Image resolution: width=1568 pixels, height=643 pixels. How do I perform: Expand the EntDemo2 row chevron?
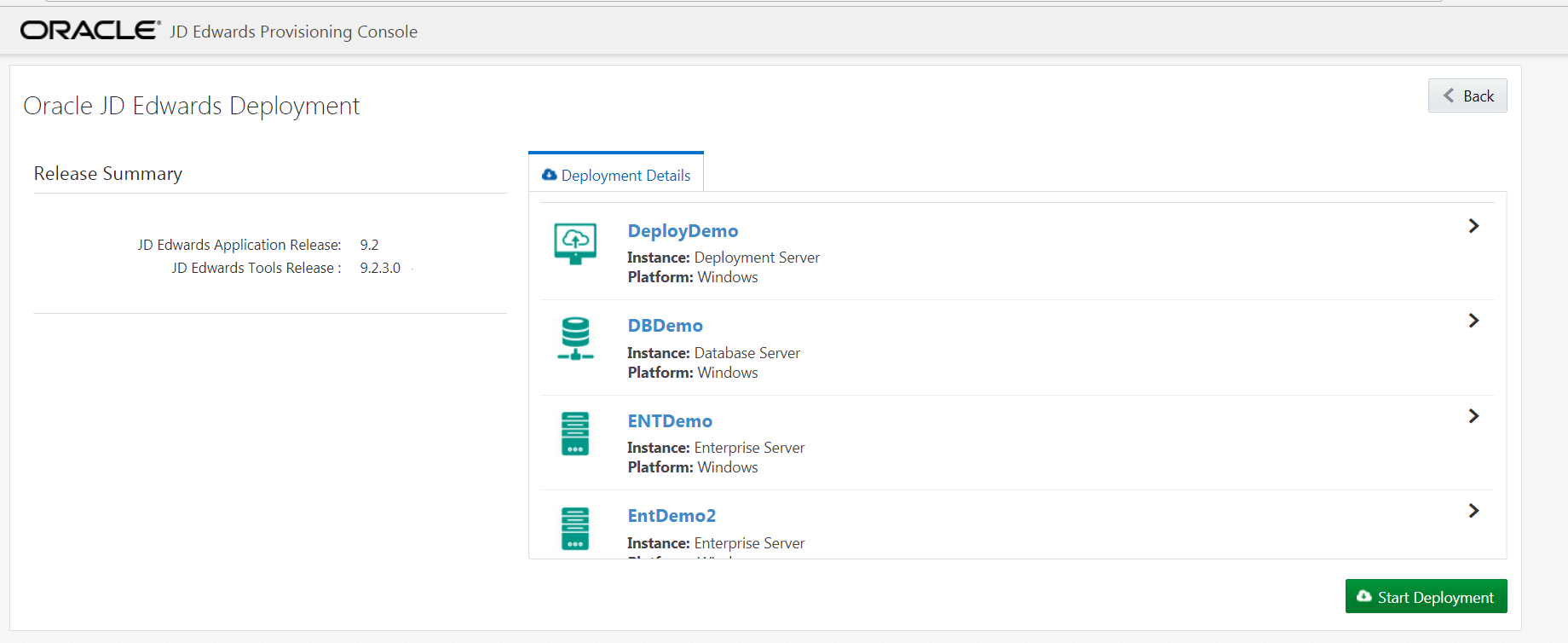pos(1473,511)
